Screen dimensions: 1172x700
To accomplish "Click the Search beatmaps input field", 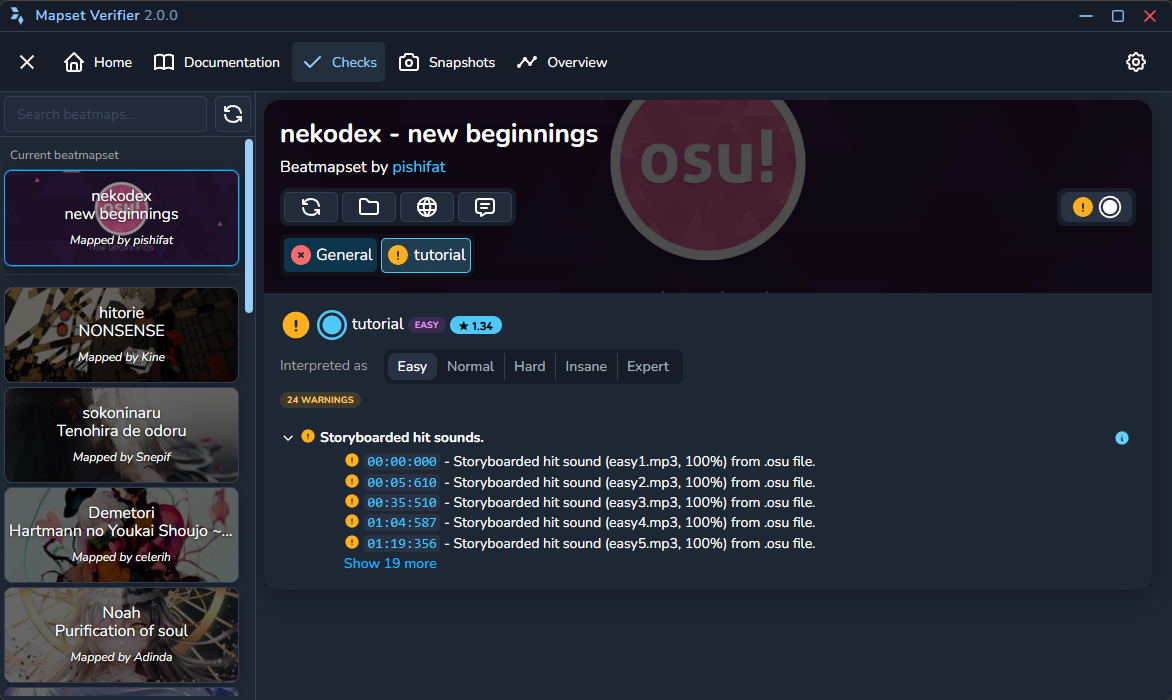I will coord(105,114).
